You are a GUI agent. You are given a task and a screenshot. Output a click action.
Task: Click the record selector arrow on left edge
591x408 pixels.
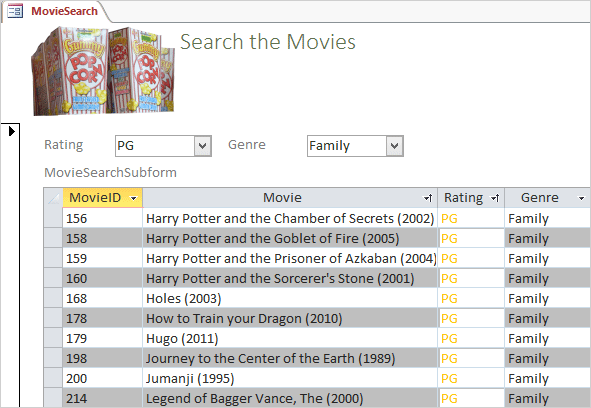(x=11, y=131)
